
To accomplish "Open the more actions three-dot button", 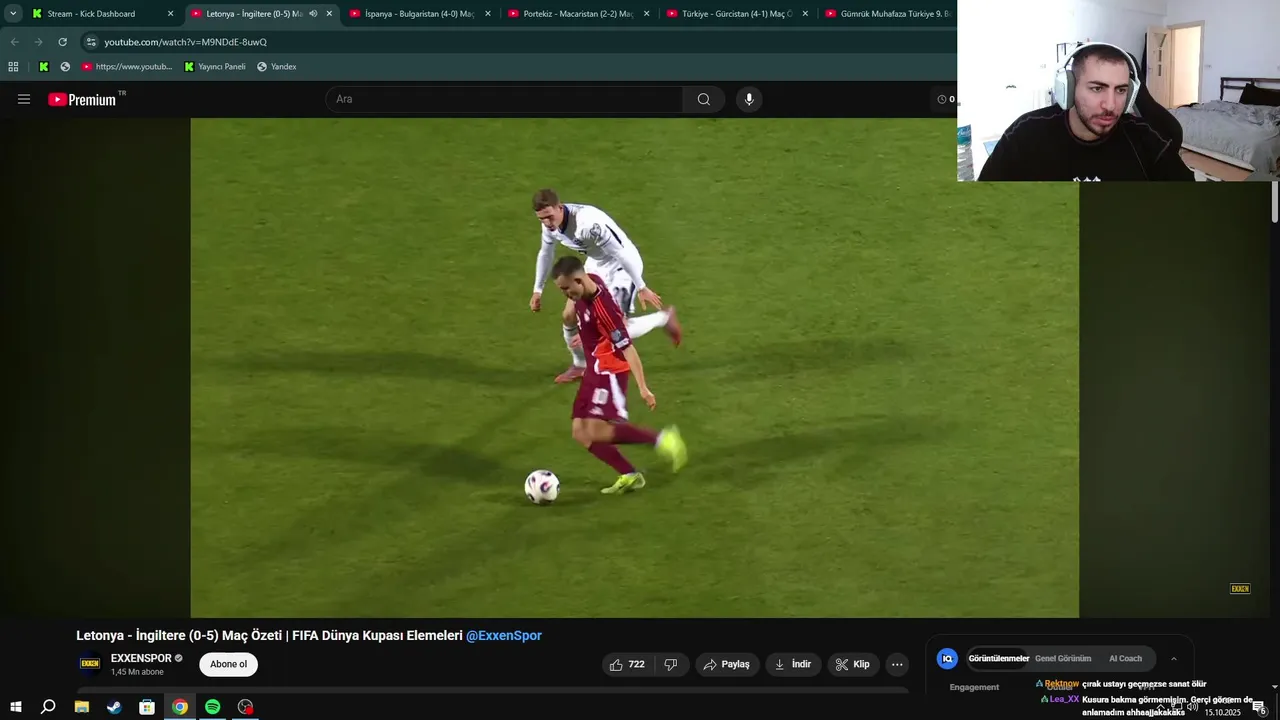I will [897, 664].
